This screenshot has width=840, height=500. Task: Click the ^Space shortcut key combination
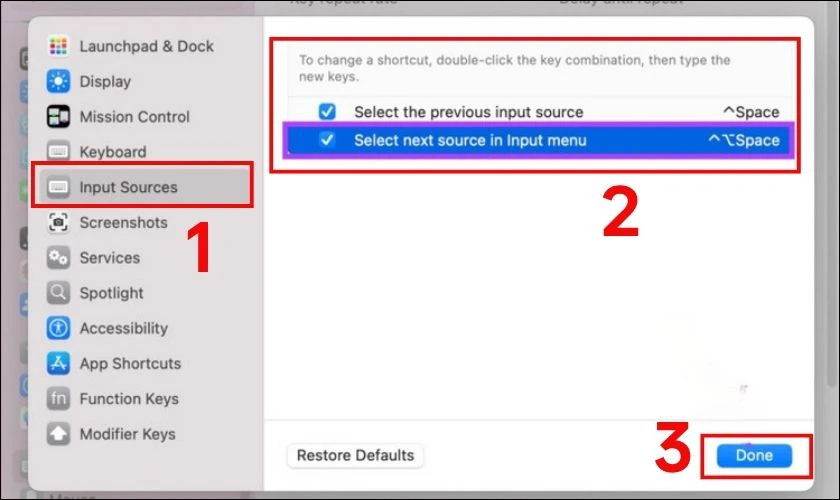[751, 111]
